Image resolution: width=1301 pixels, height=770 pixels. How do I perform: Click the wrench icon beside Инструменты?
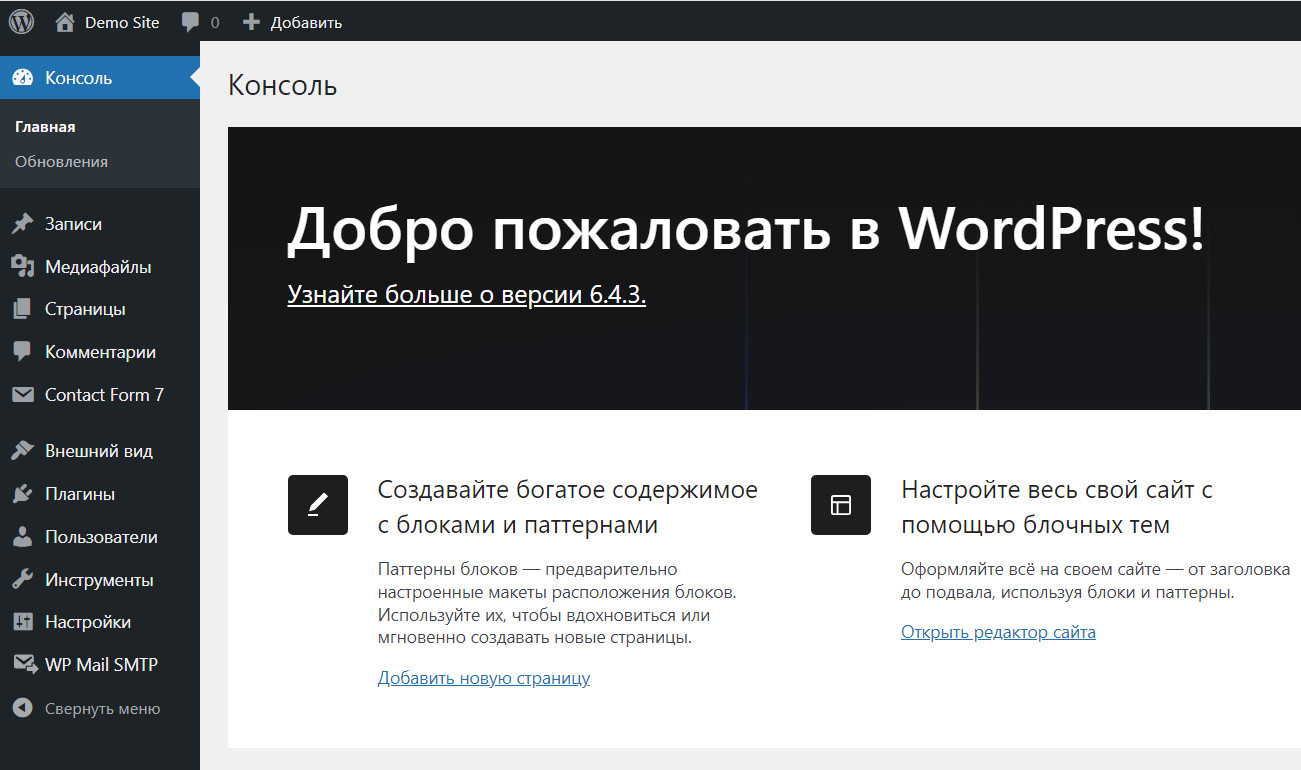(x=22, y=580)
